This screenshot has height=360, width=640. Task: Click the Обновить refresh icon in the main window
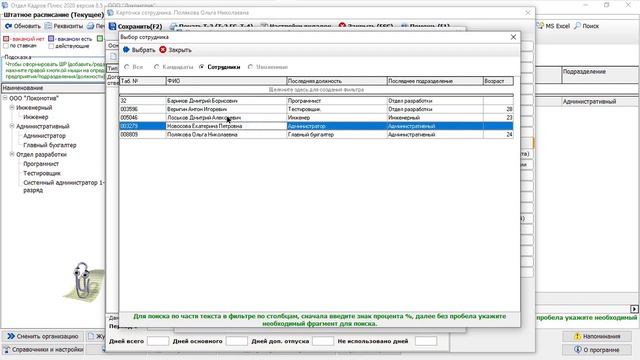pos(8,26)
